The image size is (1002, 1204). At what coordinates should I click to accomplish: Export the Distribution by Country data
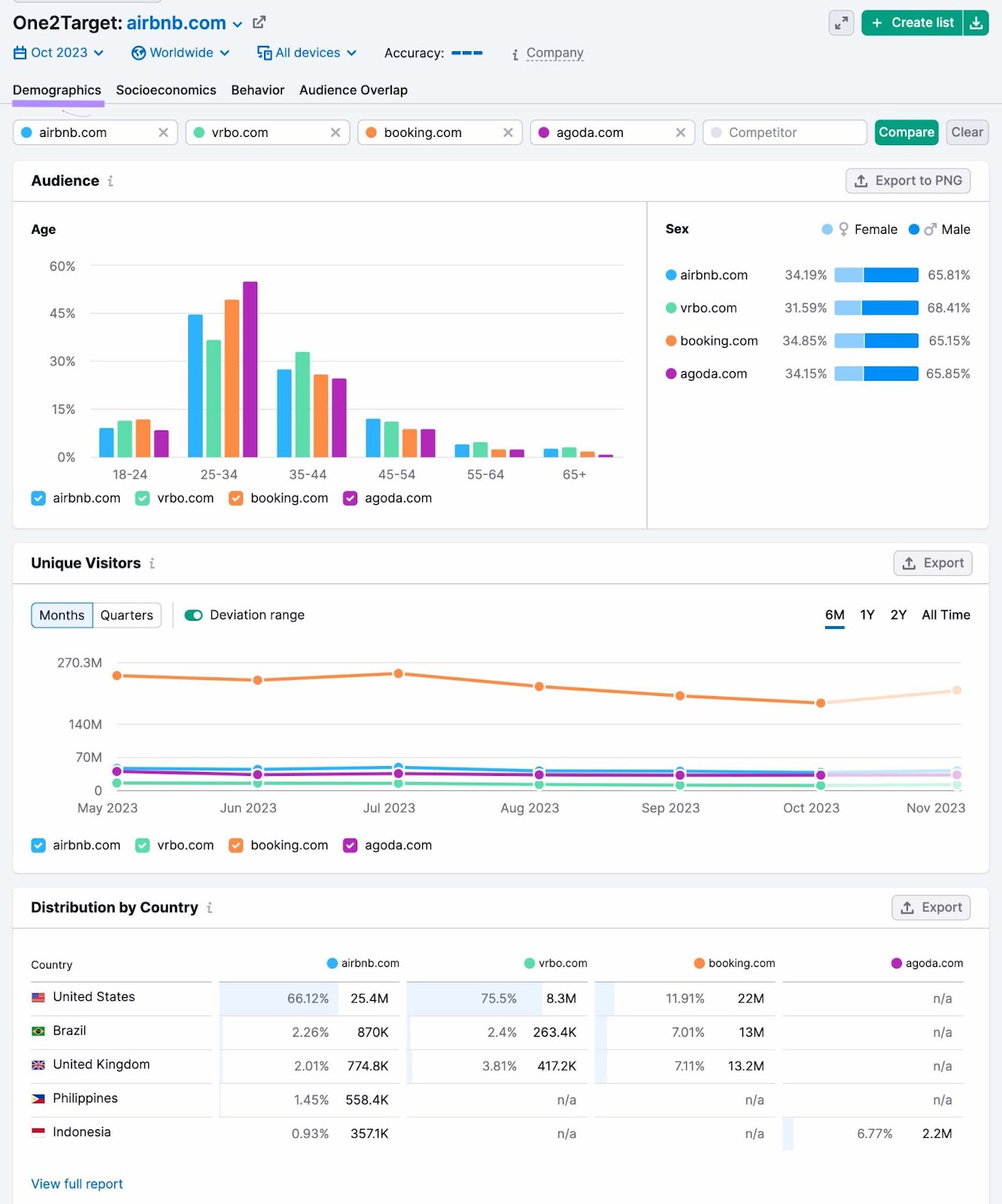931,908
